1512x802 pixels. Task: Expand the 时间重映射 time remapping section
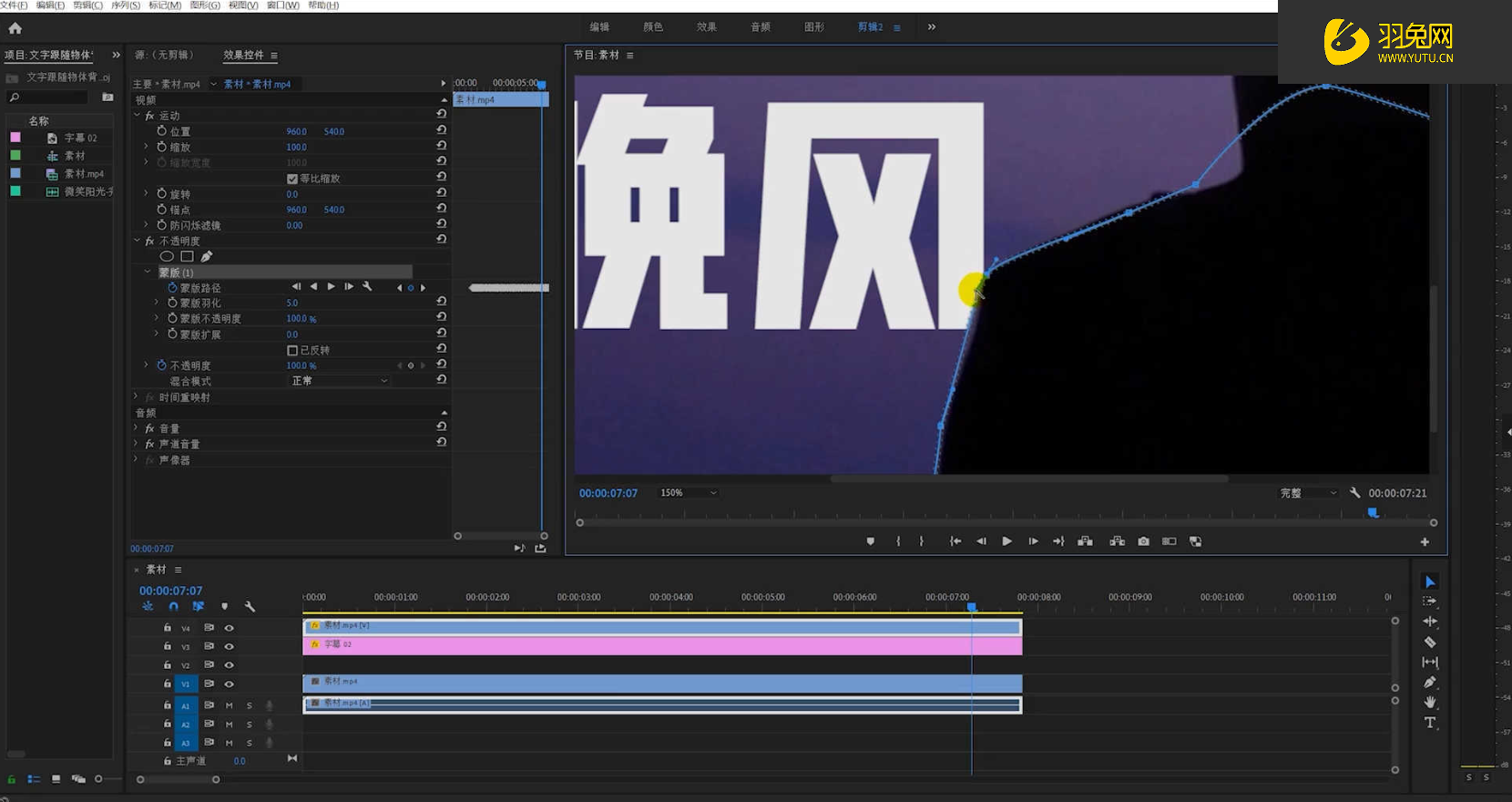[x=137, y=396]
